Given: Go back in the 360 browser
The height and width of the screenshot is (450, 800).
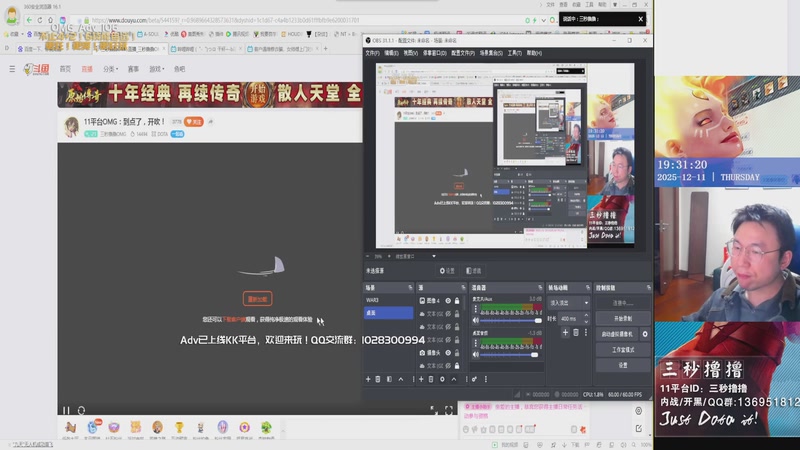Looking at the screenshot, I should click(x=29, y=20).
